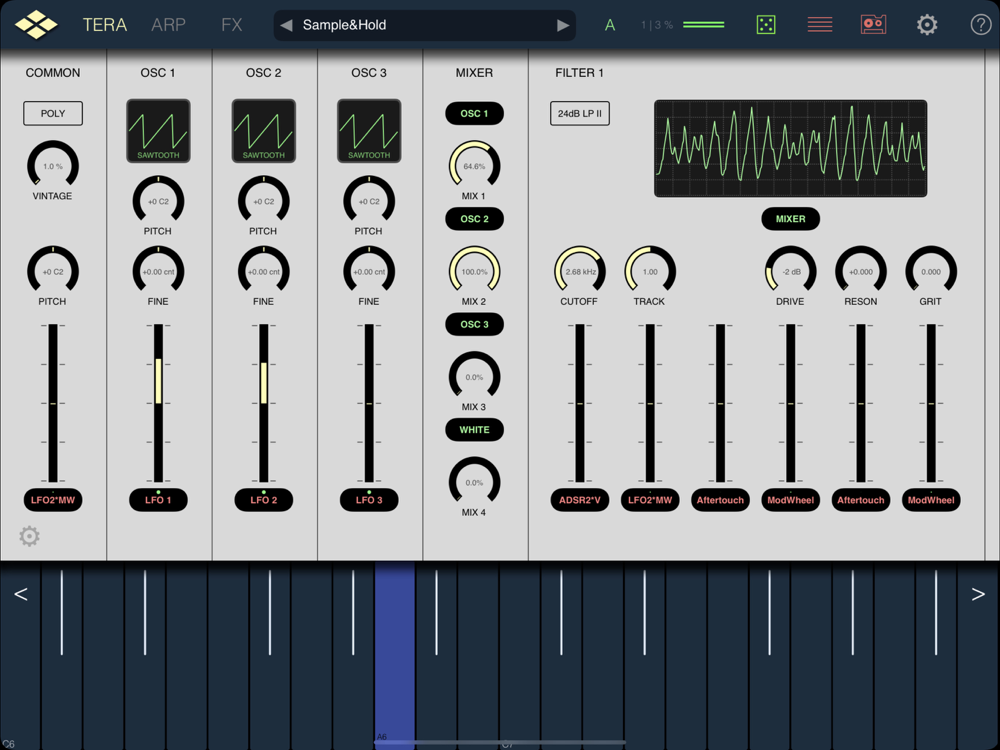Open the red horizontal lines preset list icon
The height and width of the screenshot is (750, 1000).
(820, 25)
